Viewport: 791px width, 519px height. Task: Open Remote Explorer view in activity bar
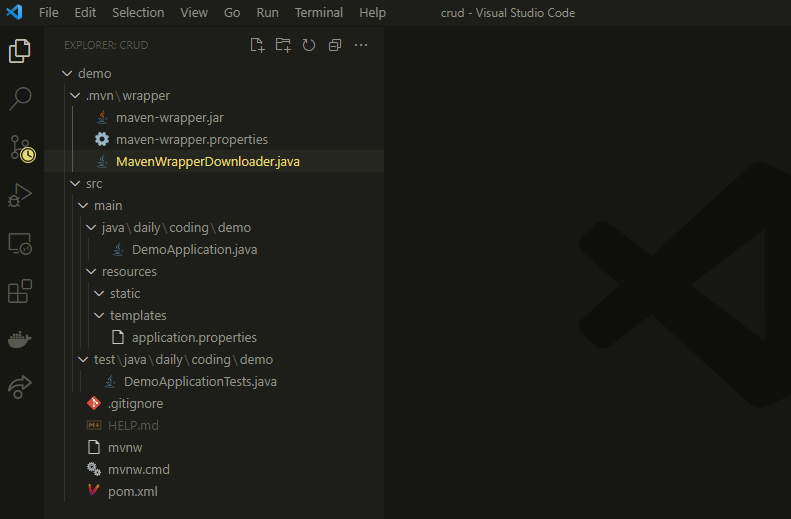[x=20, y=244]
